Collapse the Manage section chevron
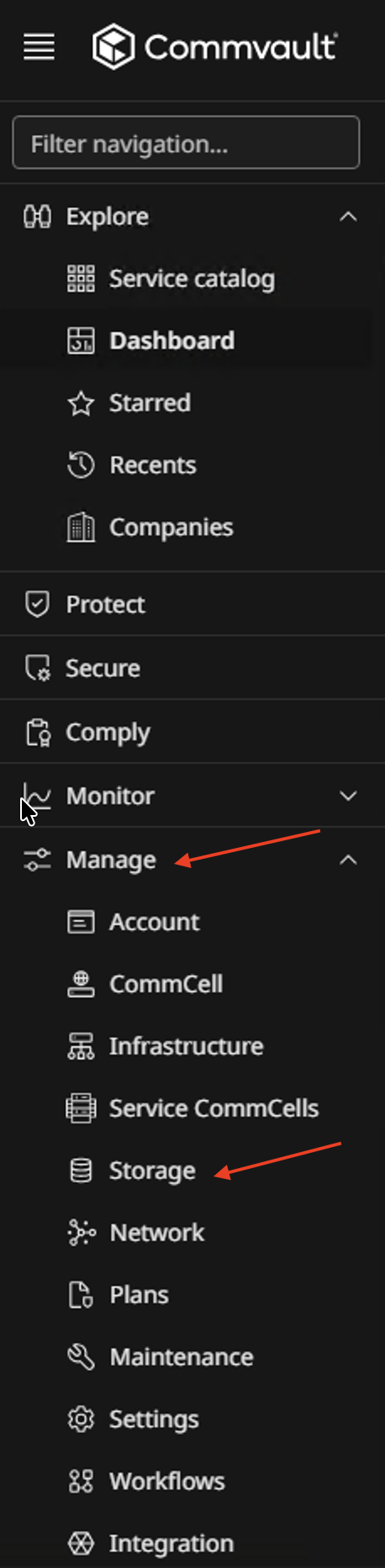This screenshot has height=1568, width=385. click(348, 860)
